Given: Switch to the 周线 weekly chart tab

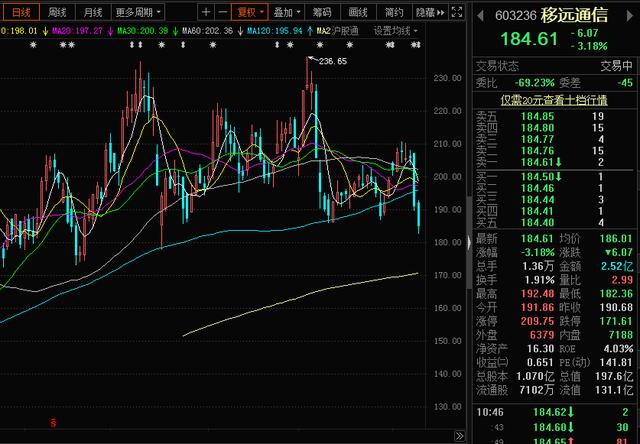Looking at the screenshot, I should click(57, 12).
